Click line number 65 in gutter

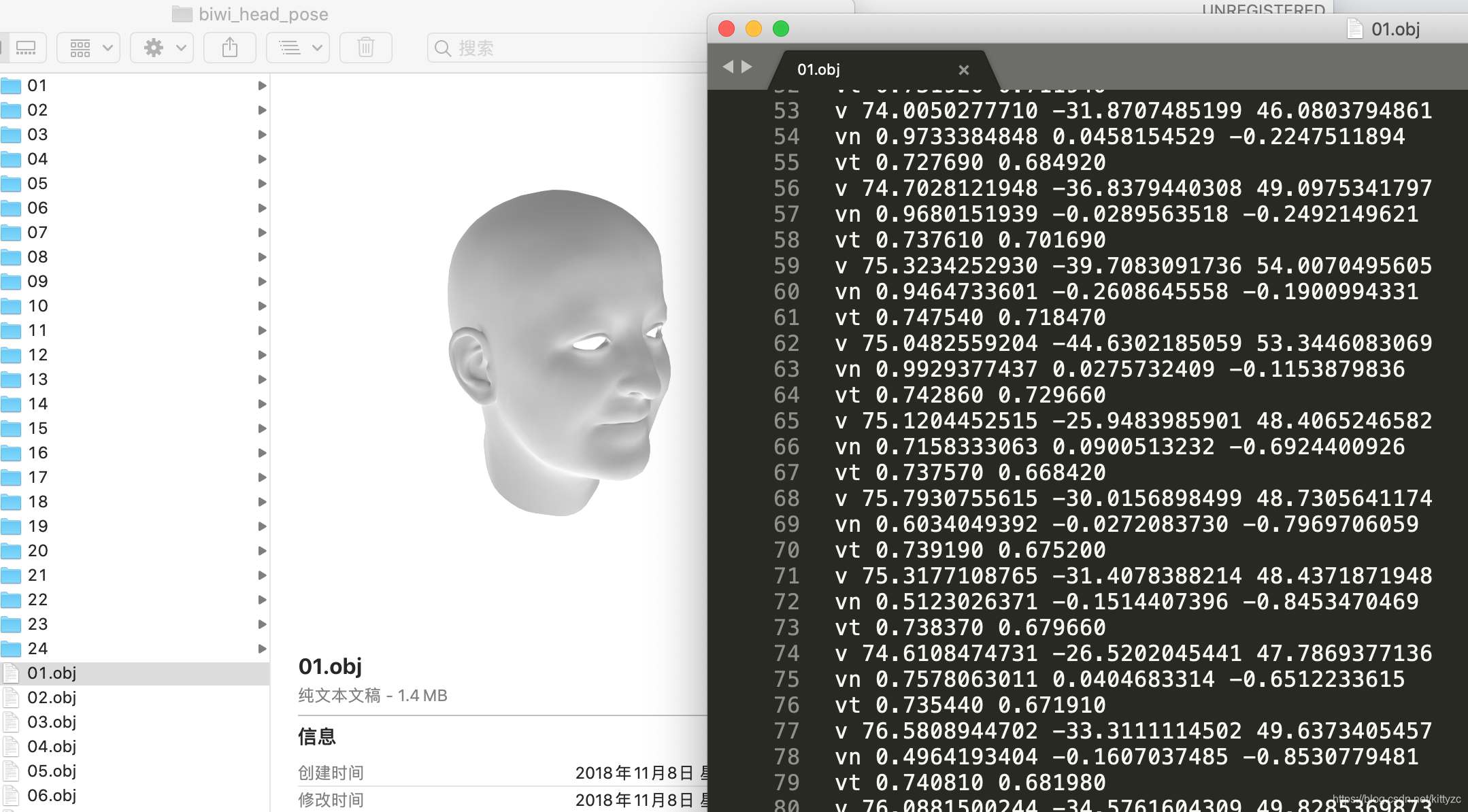point(786,421)
